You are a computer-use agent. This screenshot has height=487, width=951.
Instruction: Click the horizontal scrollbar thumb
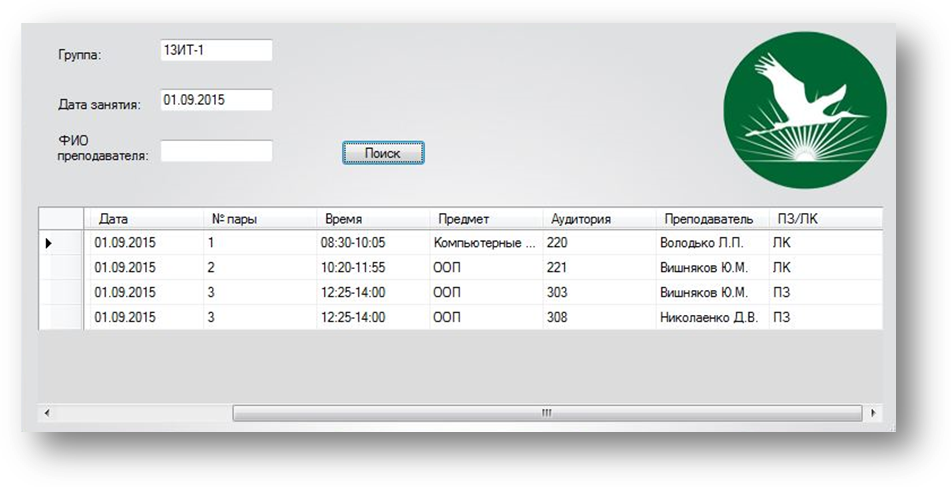click(x=547, y=413)
